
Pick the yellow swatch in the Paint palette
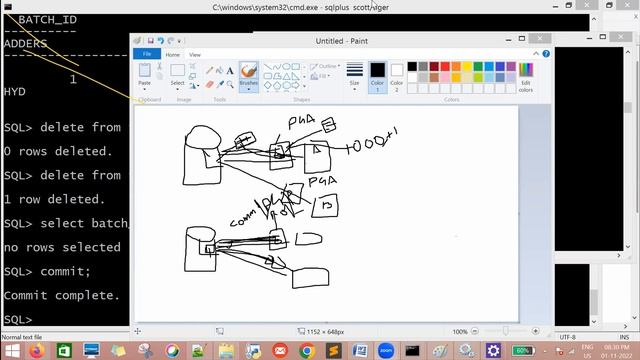tap(467, 67)
